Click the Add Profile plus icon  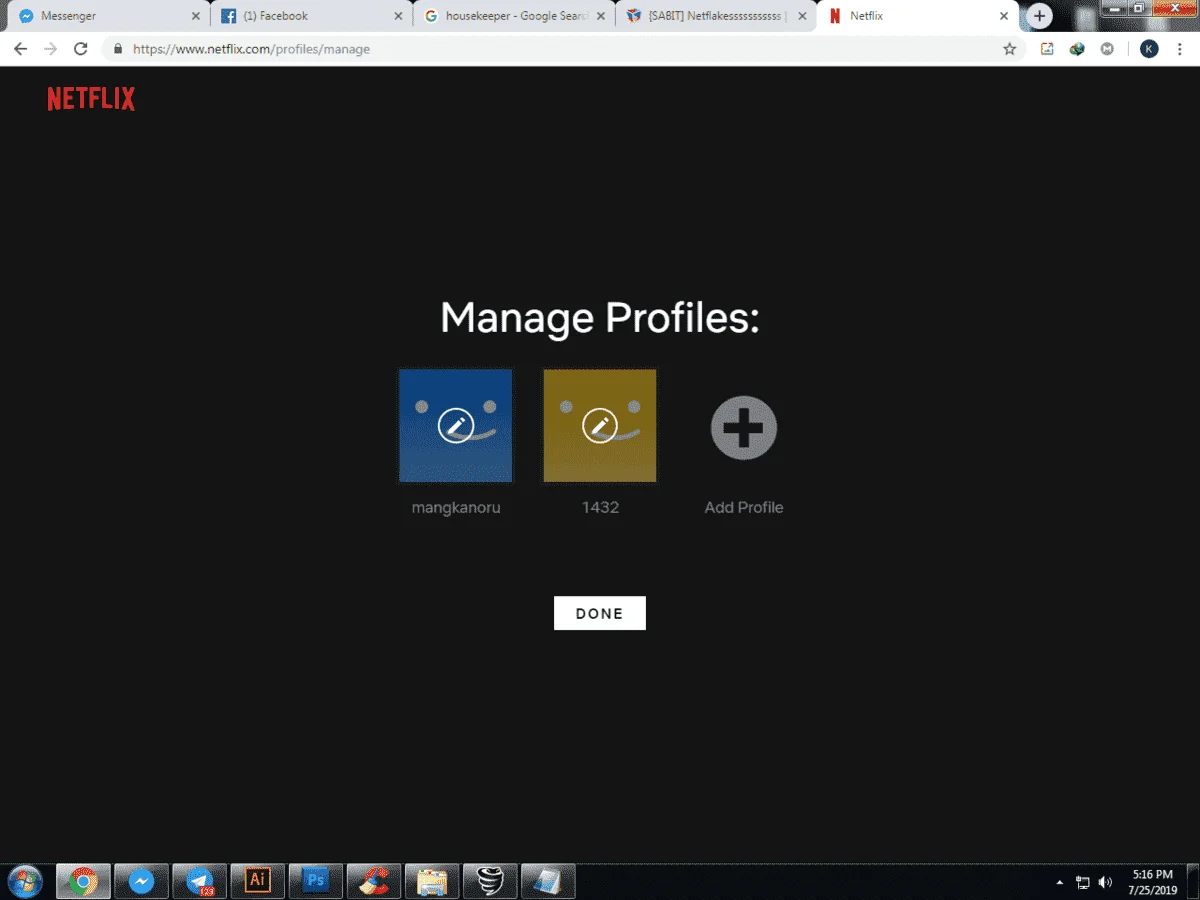point(744,427)
